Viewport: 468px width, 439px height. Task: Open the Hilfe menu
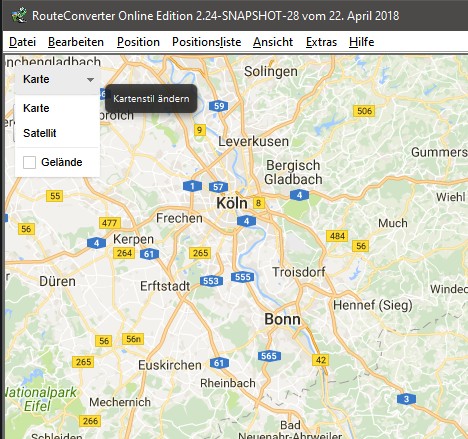[x=362, y=42]
